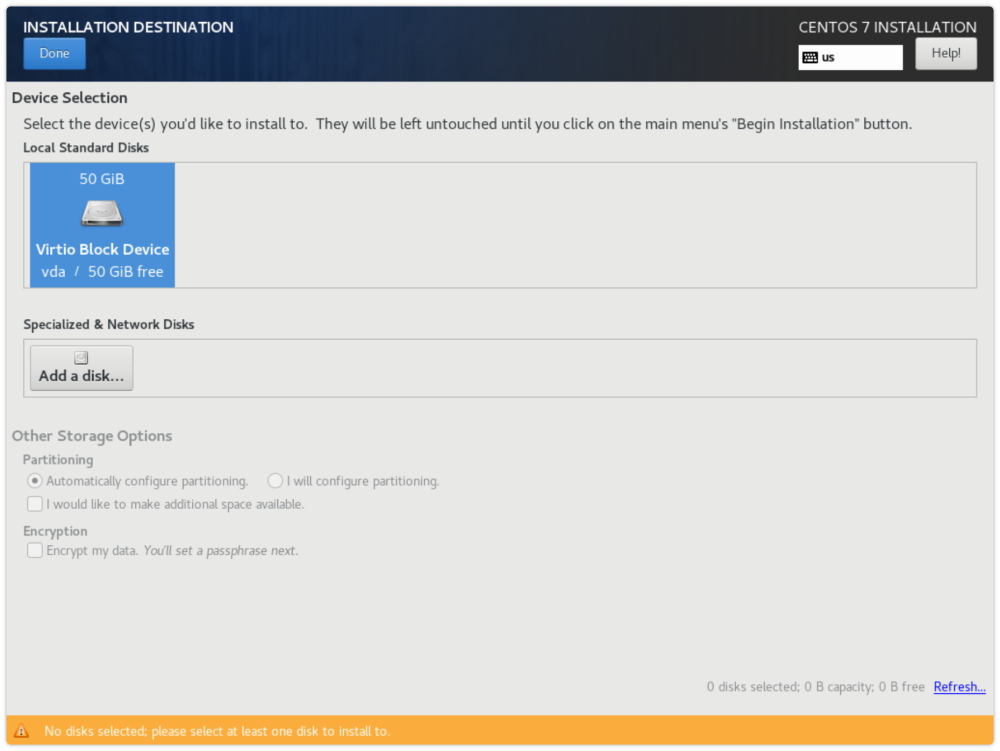Viewport: 1000px width, 751px height.
Task: Open the Refresh... link
Action: coord(959,687)
